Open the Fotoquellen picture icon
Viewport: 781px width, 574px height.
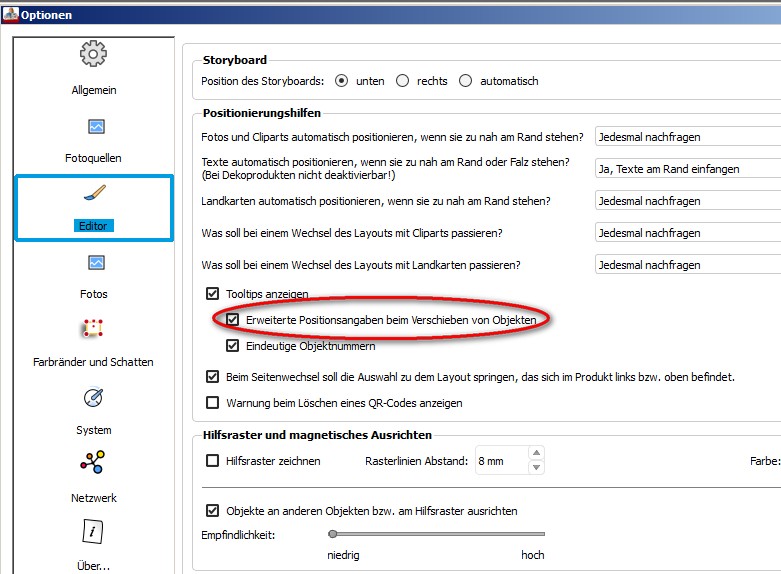point(96,127)
